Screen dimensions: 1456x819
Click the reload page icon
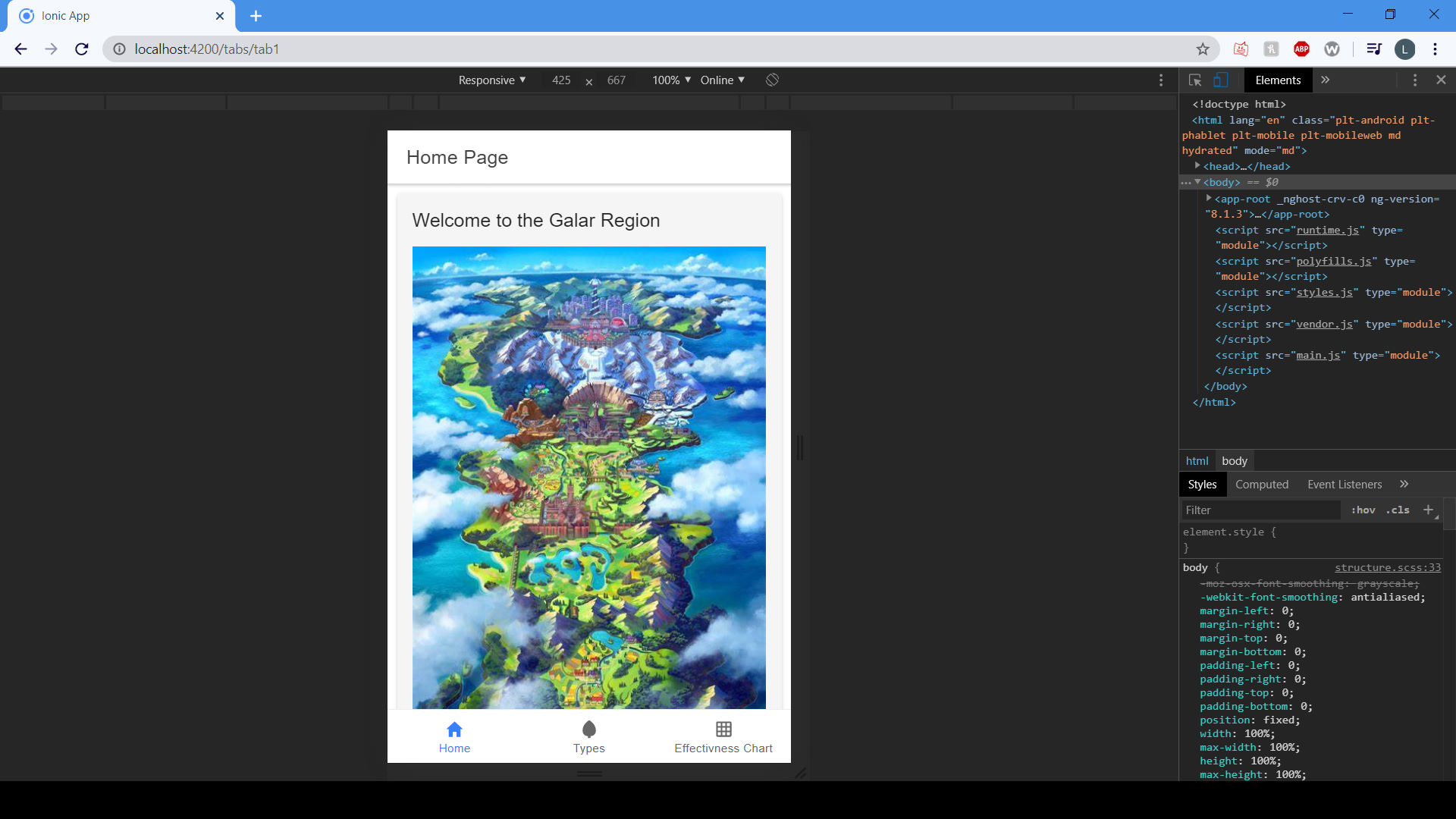(x=81, y=49)
